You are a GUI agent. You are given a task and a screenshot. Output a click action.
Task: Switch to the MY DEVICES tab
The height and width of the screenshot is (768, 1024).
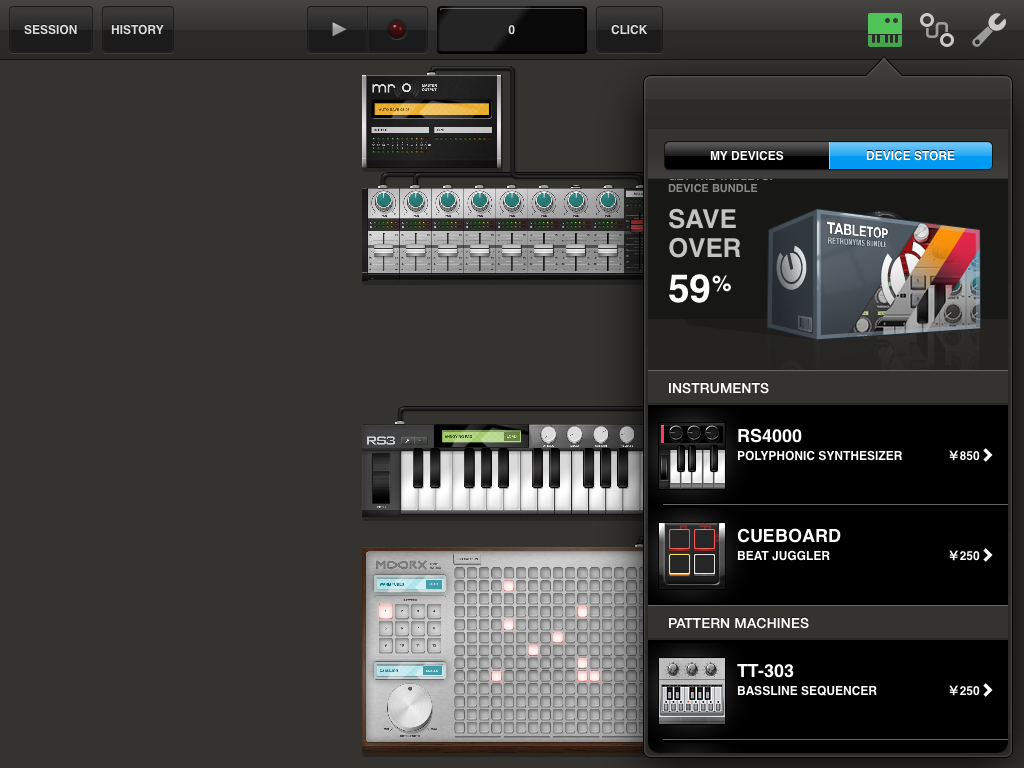(746, 155)
